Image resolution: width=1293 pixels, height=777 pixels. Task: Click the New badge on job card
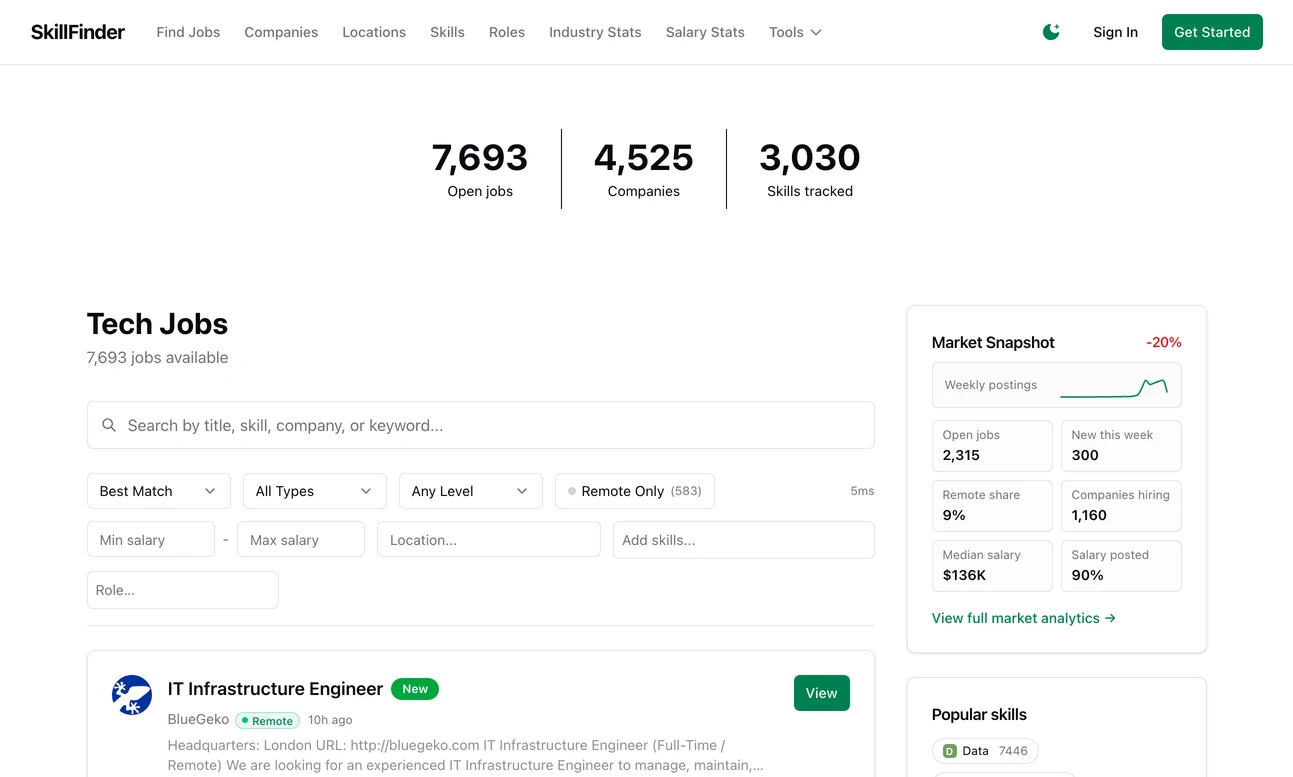click(x=415, y=689)
